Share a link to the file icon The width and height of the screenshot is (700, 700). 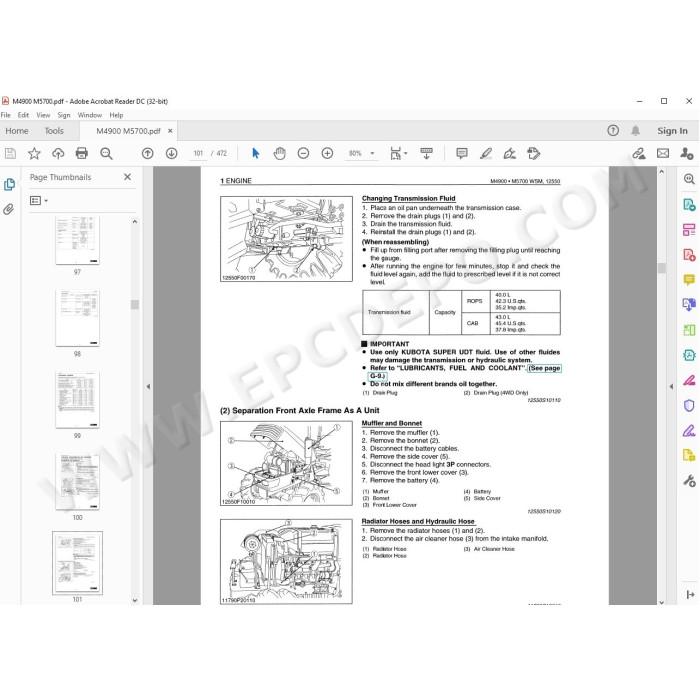(639, 154)
